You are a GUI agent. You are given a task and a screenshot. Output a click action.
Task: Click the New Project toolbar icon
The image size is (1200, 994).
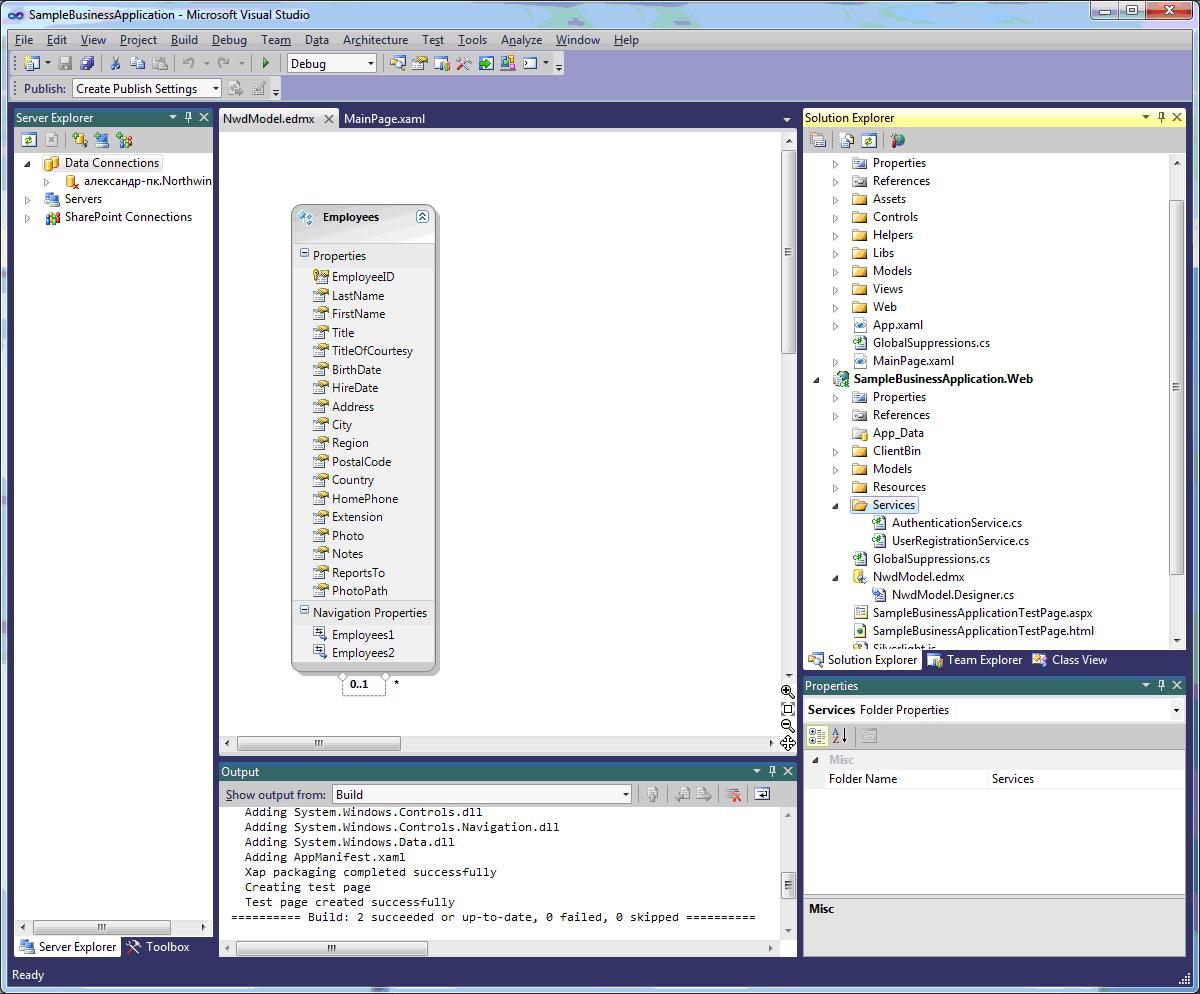31,63
